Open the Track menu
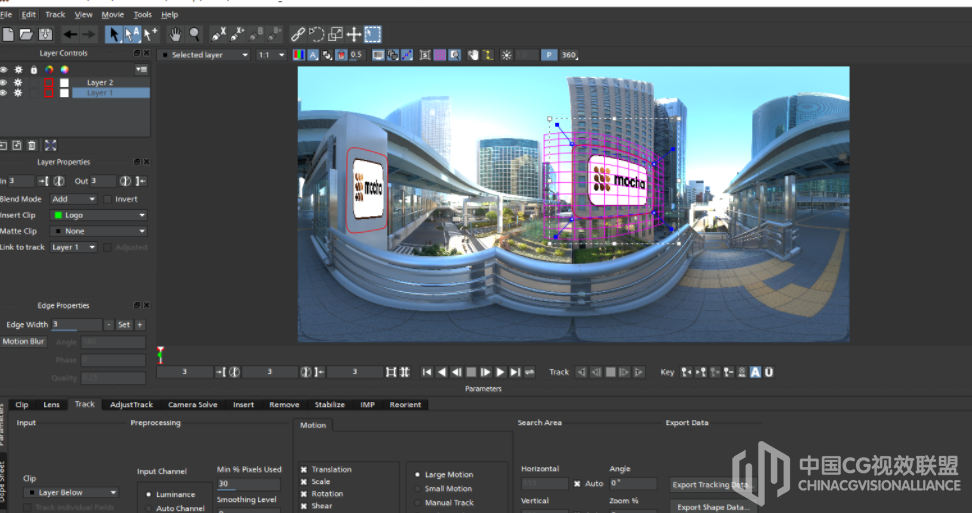The image size is (972, 513). click(55, 14)
